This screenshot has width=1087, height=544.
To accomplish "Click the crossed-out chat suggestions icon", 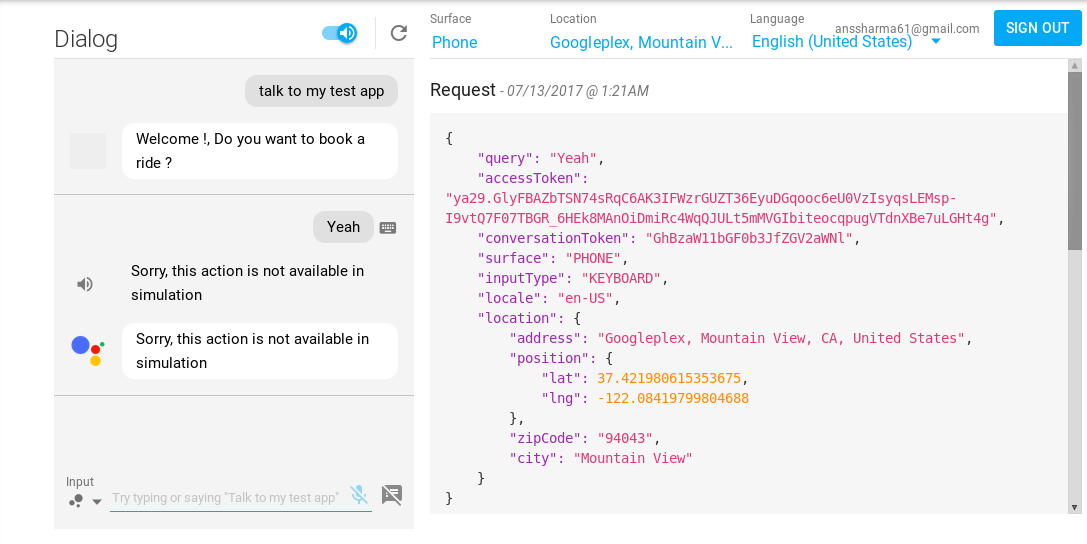I will point(392,495).
